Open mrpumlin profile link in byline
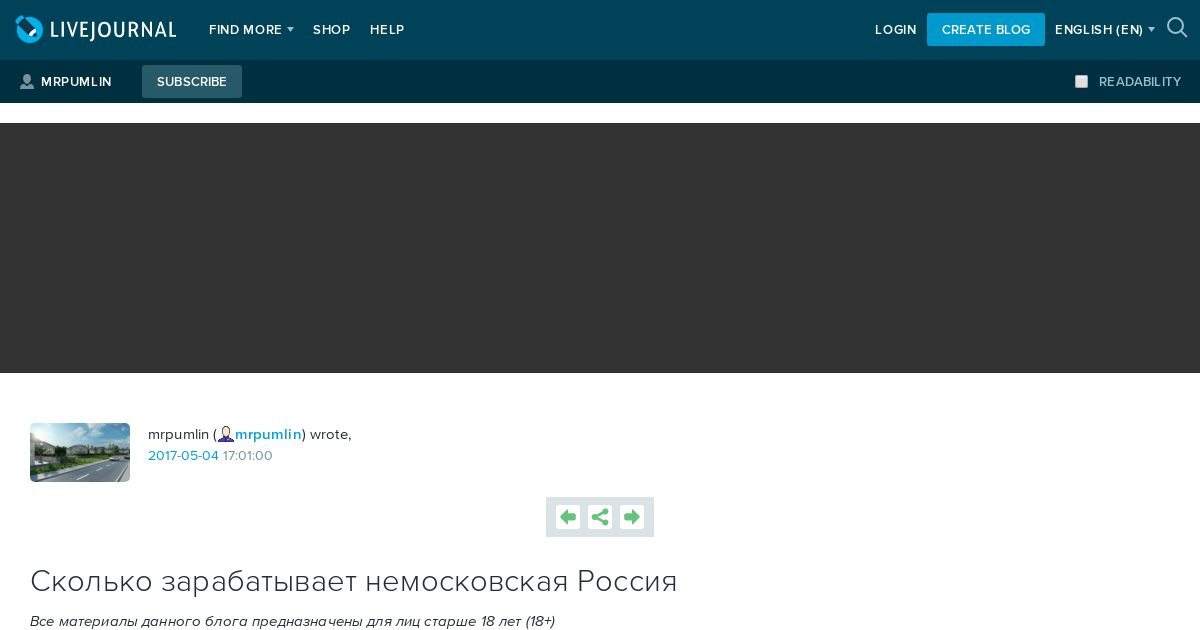The width and height of the screenshot is (1200, 630). click(268, 434)
